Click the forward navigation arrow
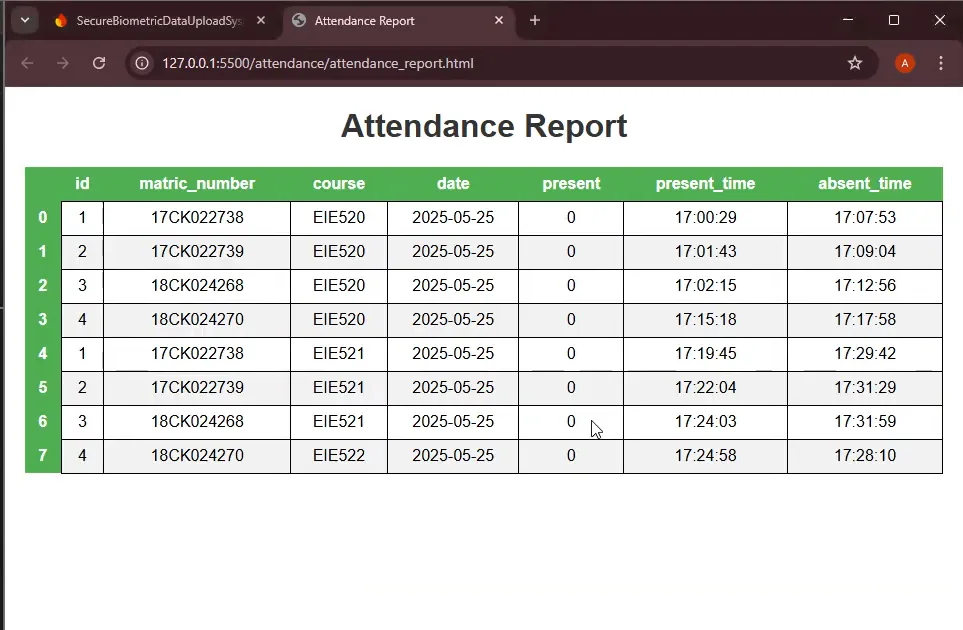 click(62, 63)
